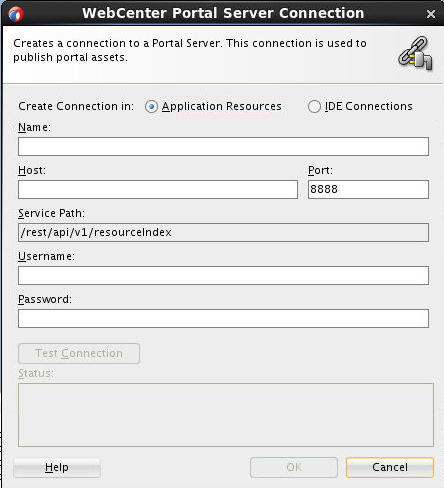The height and width of the screenshot is (488, 444).
Task: Click the Oracle JDeveloper title bar icon
Action: tap(16, 14)
